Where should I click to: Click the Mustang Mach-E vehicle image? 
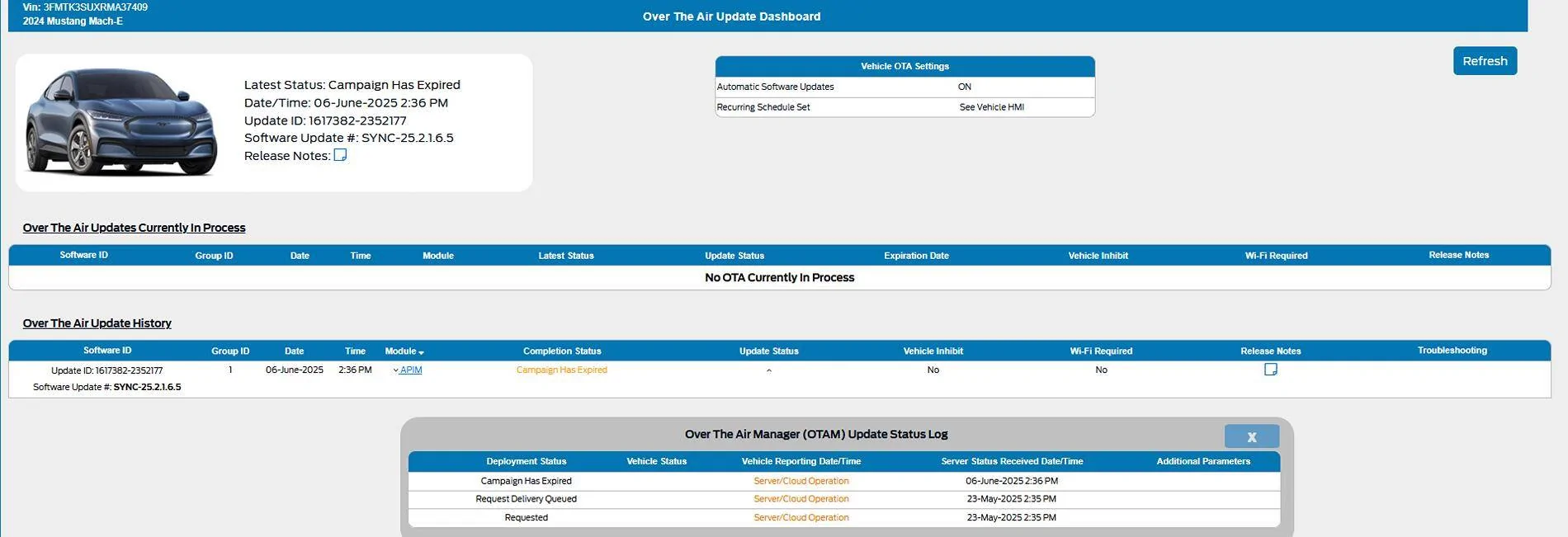[x=121, y=122]
